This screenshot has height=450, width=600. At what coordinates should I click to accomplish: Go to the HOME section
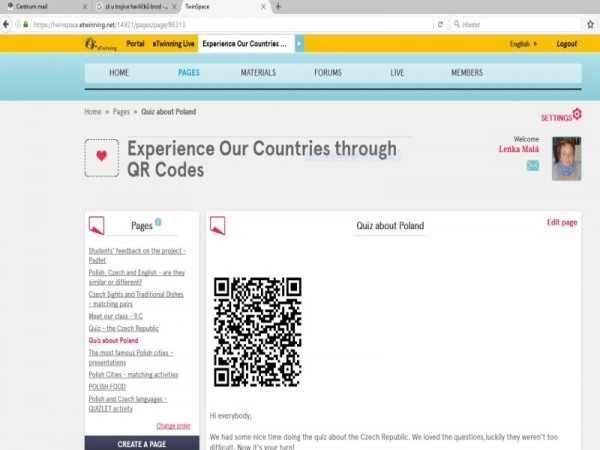click(119, 73)
